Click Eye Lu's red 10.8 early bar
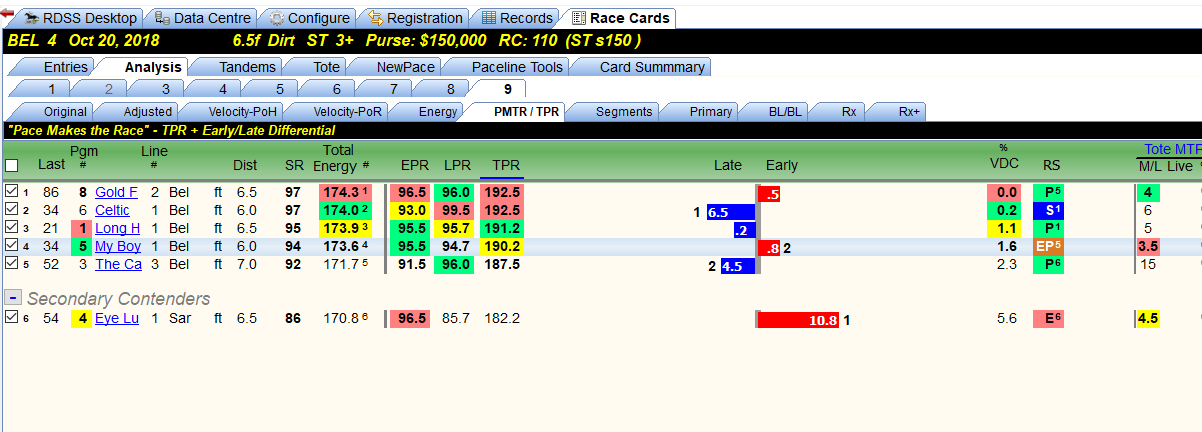This screenshot has height=432, width=1202. point(798,320)
